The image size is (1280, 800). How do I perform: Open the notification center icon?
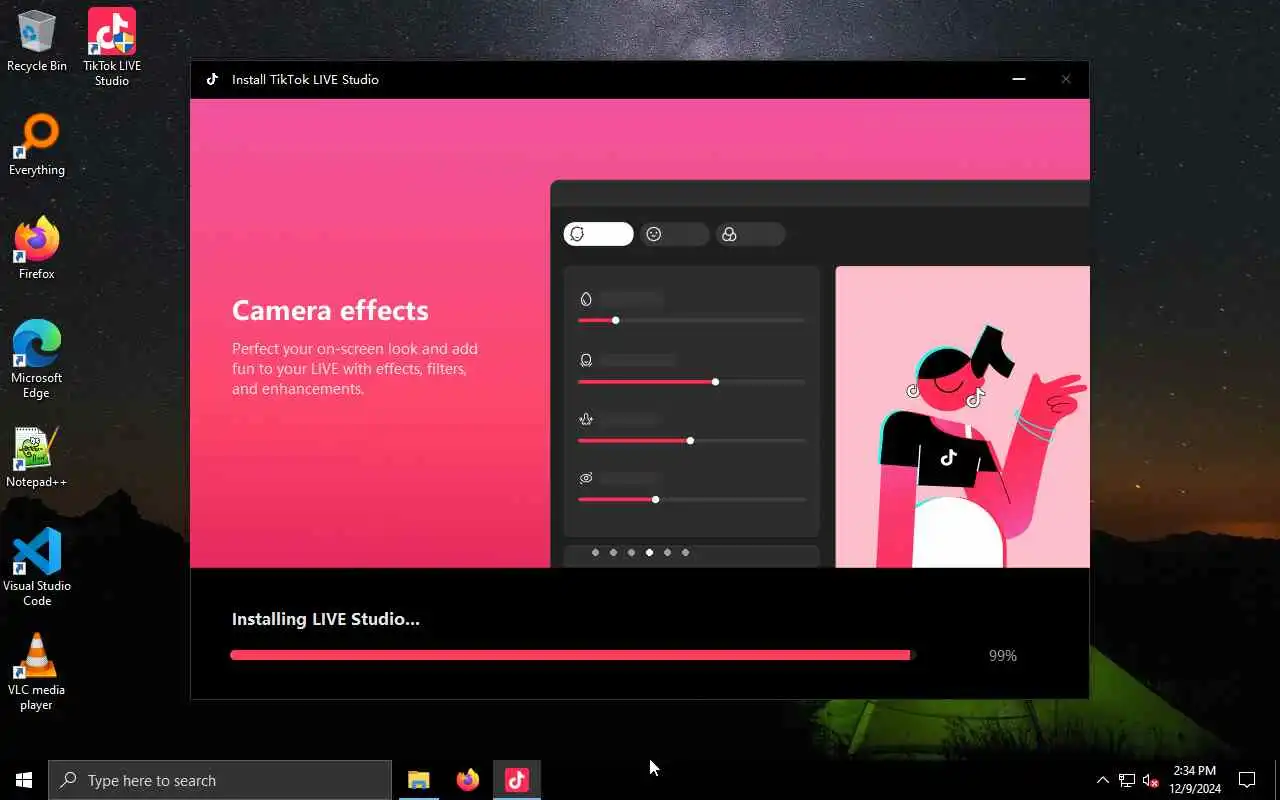(1247, 780)
